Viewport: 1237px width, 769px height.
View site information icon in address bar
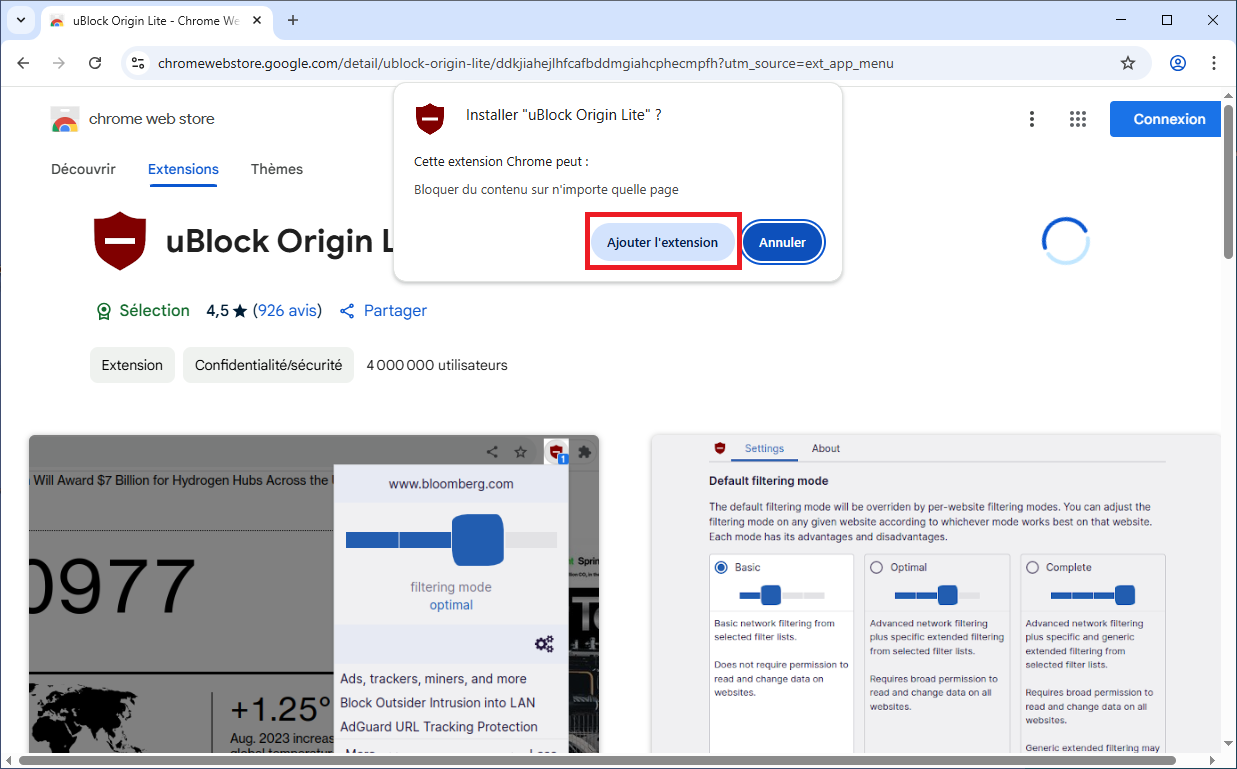(138, 63)
